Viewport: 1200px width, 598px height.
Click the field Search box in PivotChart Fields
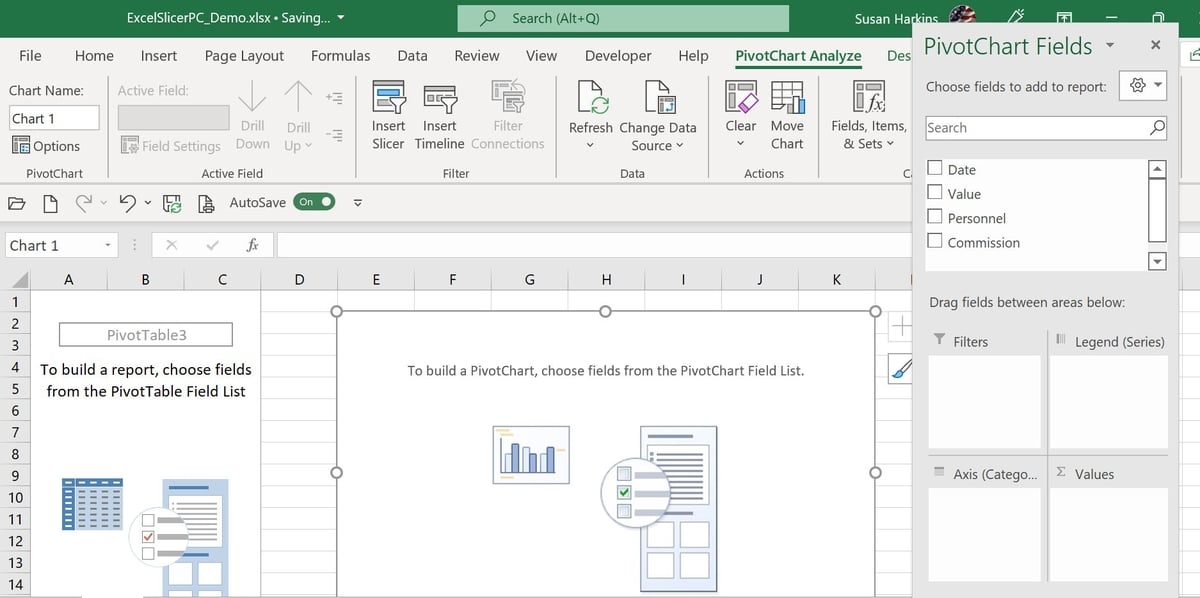pyautogui.click(x=1046, y=128)
